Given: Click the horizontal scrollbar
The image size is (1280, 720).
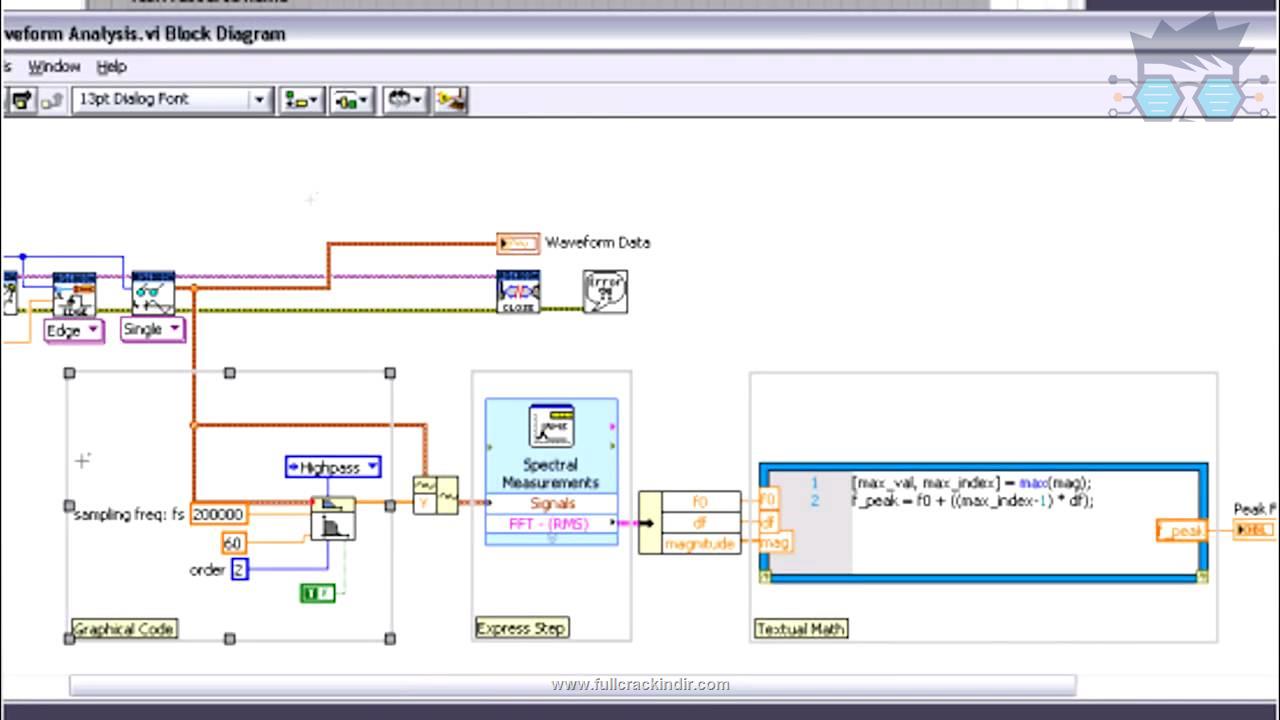Looking at the screenshot, I should (x=572, y=685).
